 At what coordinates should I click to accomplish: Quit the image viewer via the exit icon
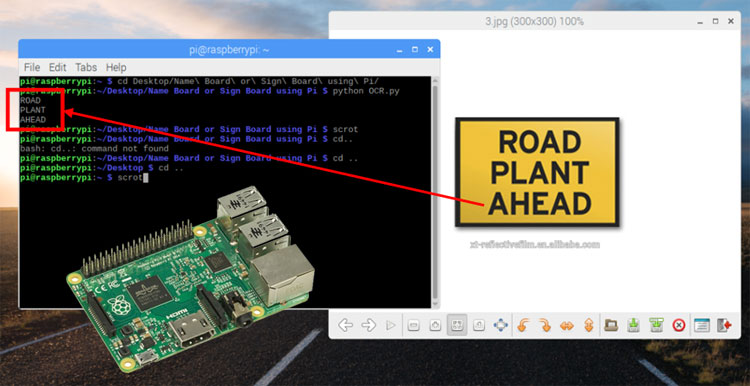[x=724, y=326]
